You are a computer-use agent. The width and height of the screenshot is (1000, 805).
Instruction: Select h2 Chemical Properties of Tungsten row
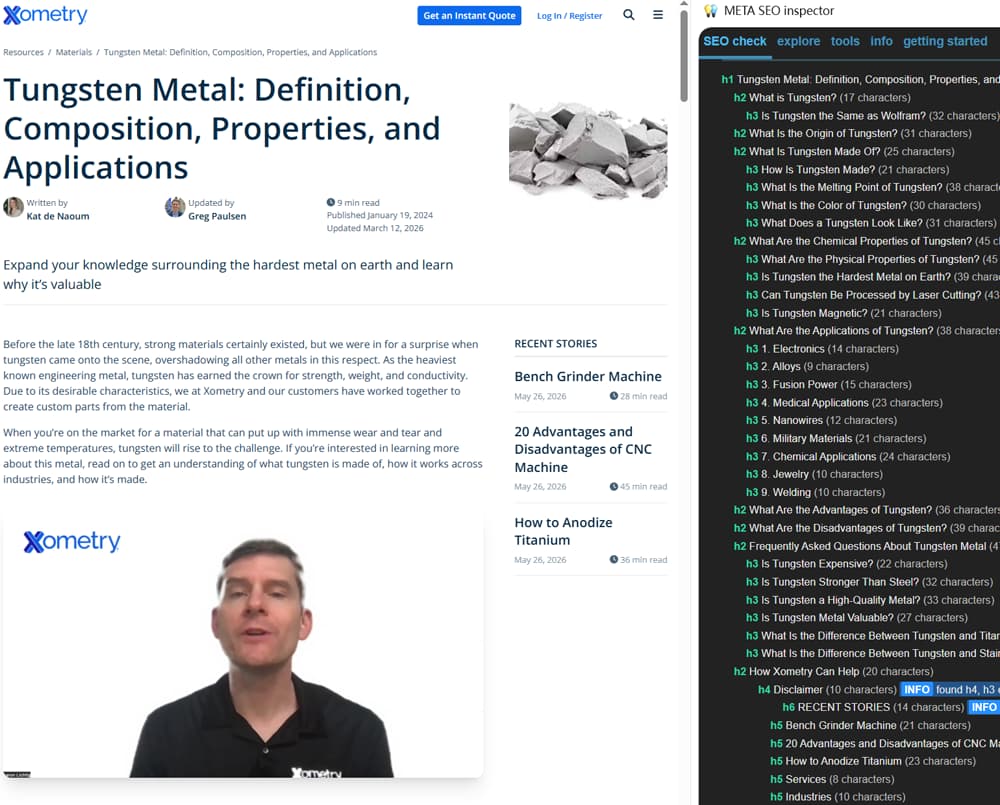coord(866,241)
